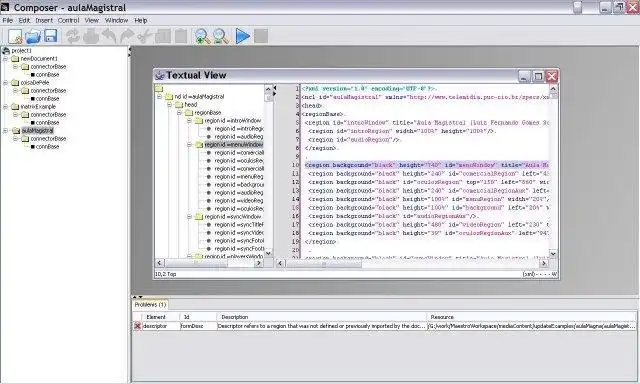Viewport: 640px width, 384px height.
Task: Click the Open folder toolbar icon
Action: point(33,36)
